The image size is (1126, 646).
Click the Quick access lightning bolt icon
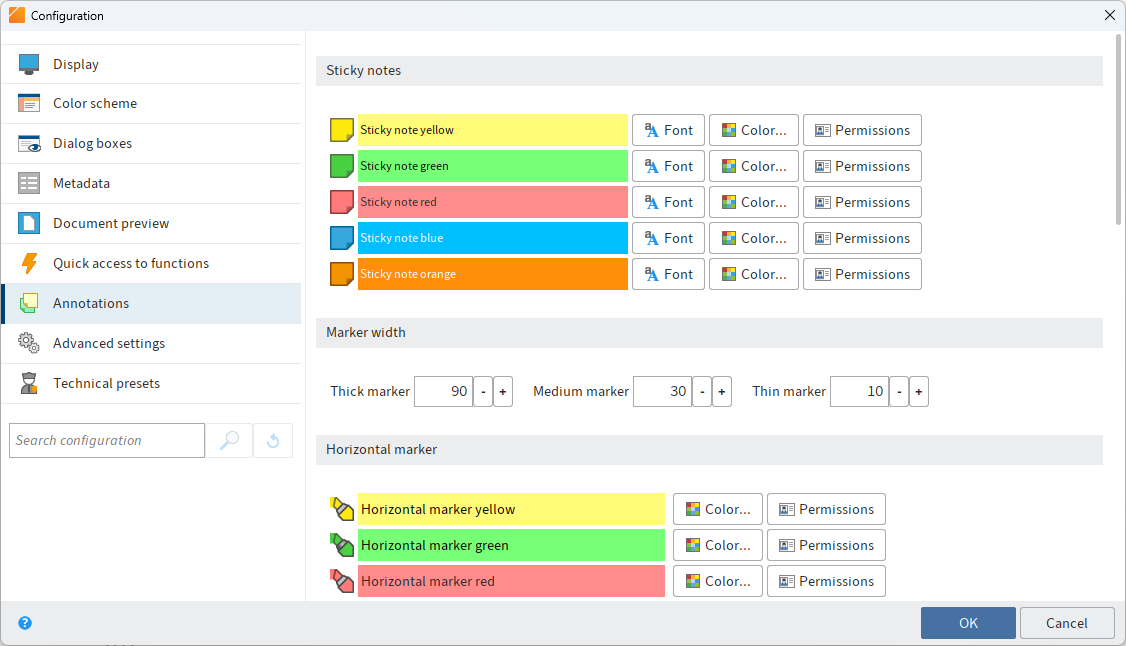(x=28, y=263)
